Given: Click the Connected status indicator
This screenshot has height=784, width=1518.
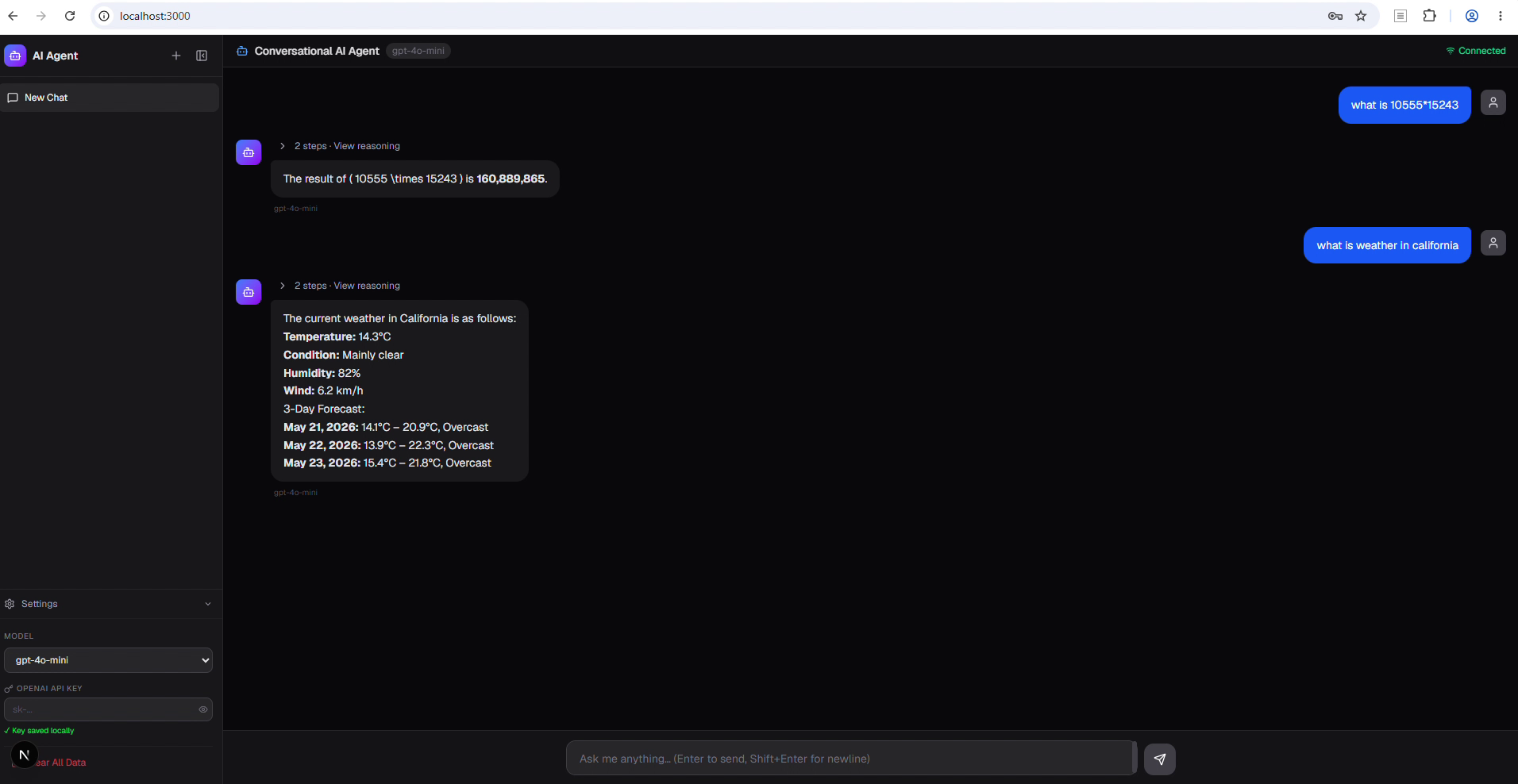Looking at the screenshot, I should (1476, 51).
